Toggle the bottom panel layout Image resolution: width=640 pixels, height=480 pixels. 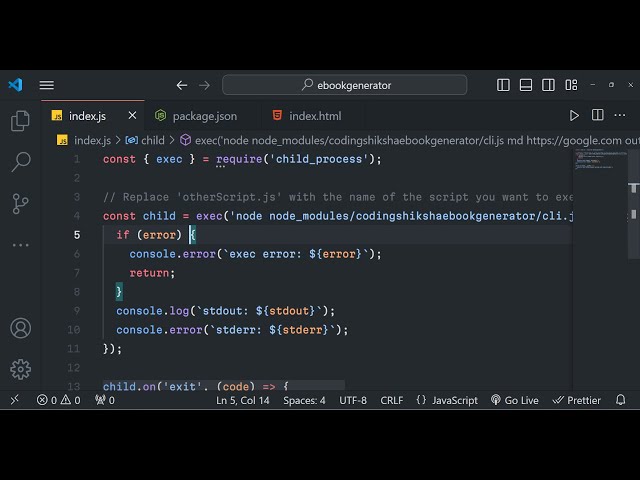[526, 85]
